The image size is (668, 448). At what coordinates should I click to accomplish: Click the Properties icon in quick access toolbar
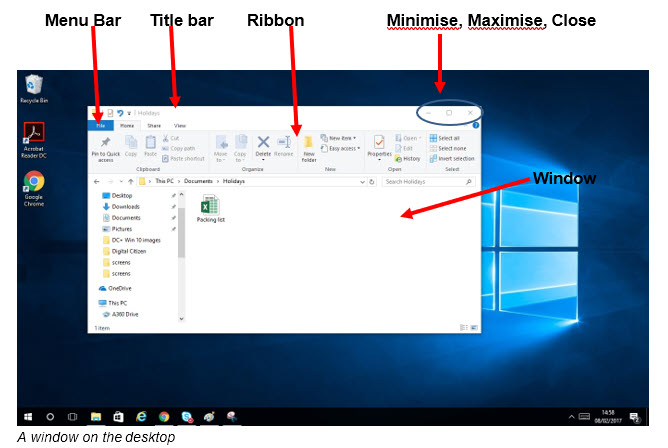pyautogui.click(x=110, y=113)
